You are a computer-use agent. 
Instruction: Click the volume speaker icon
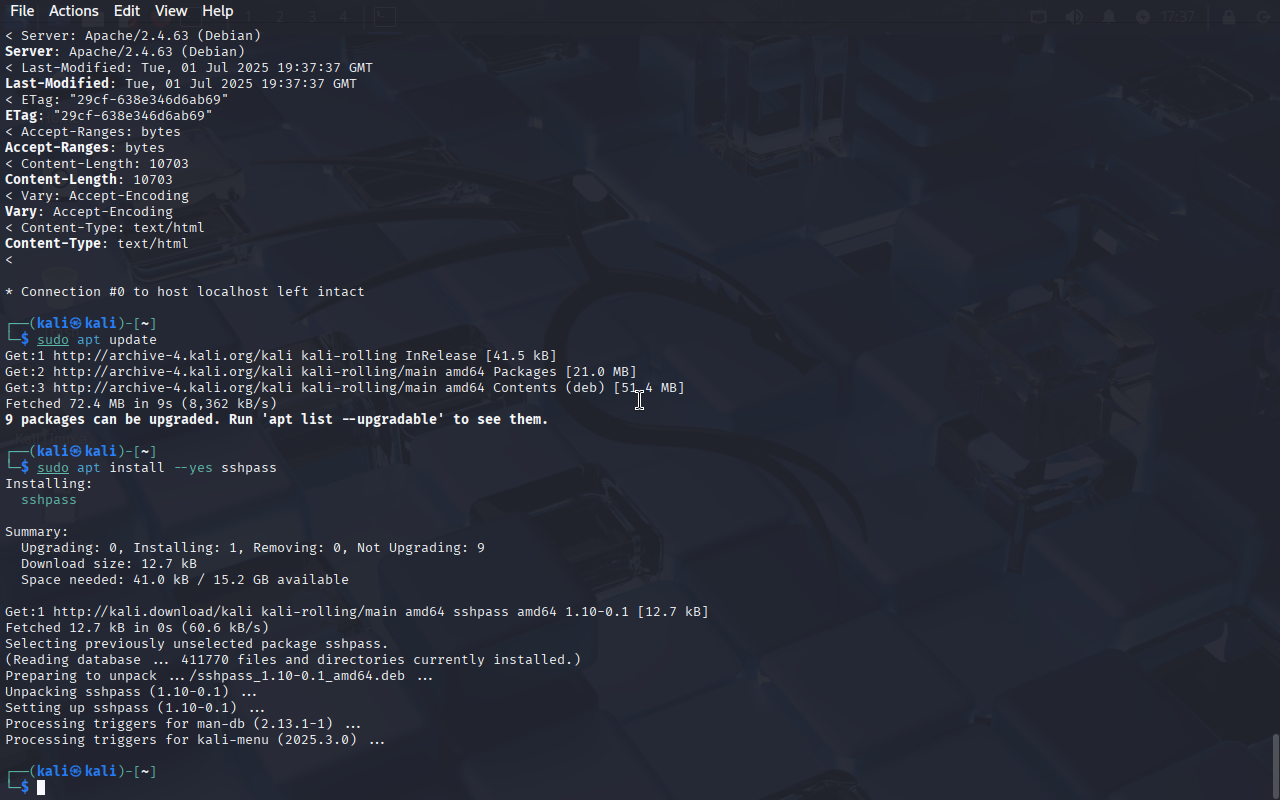point(1074,17)
